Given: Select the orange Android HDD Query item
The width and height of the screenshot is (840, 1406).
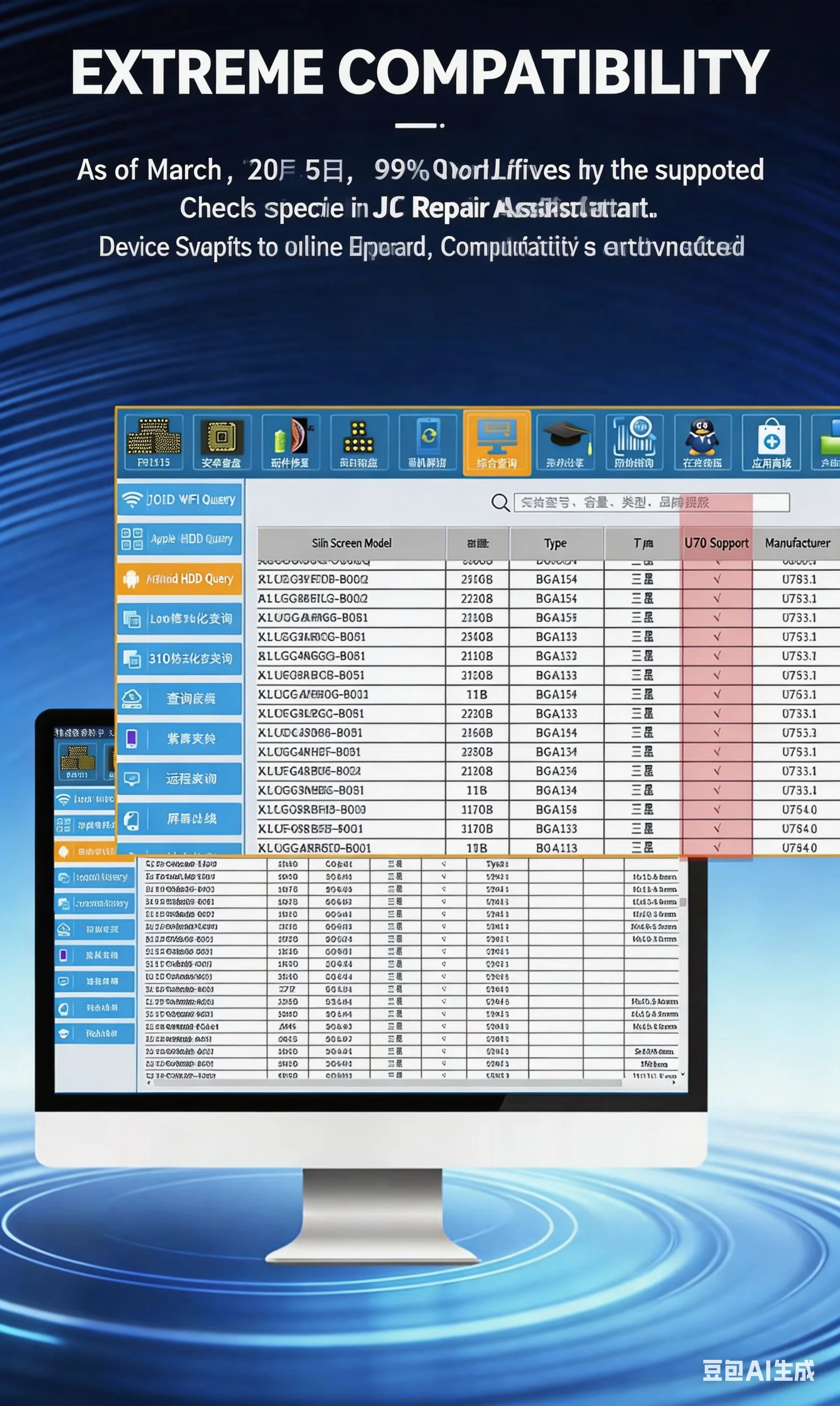Looking at the screenshot, I should click(x=179, y=579).
